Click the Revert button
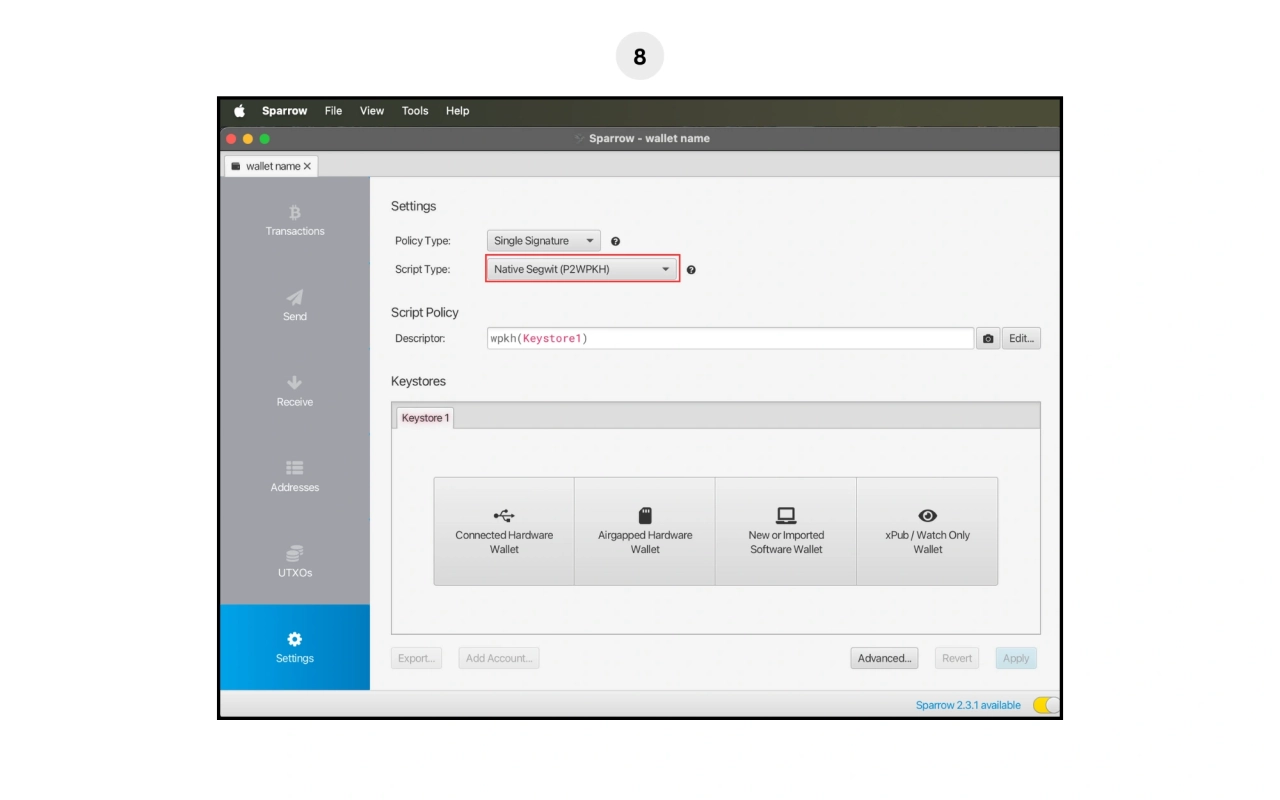The width and height of the screenshot is (1280, 800). click(x=957, y=658)
